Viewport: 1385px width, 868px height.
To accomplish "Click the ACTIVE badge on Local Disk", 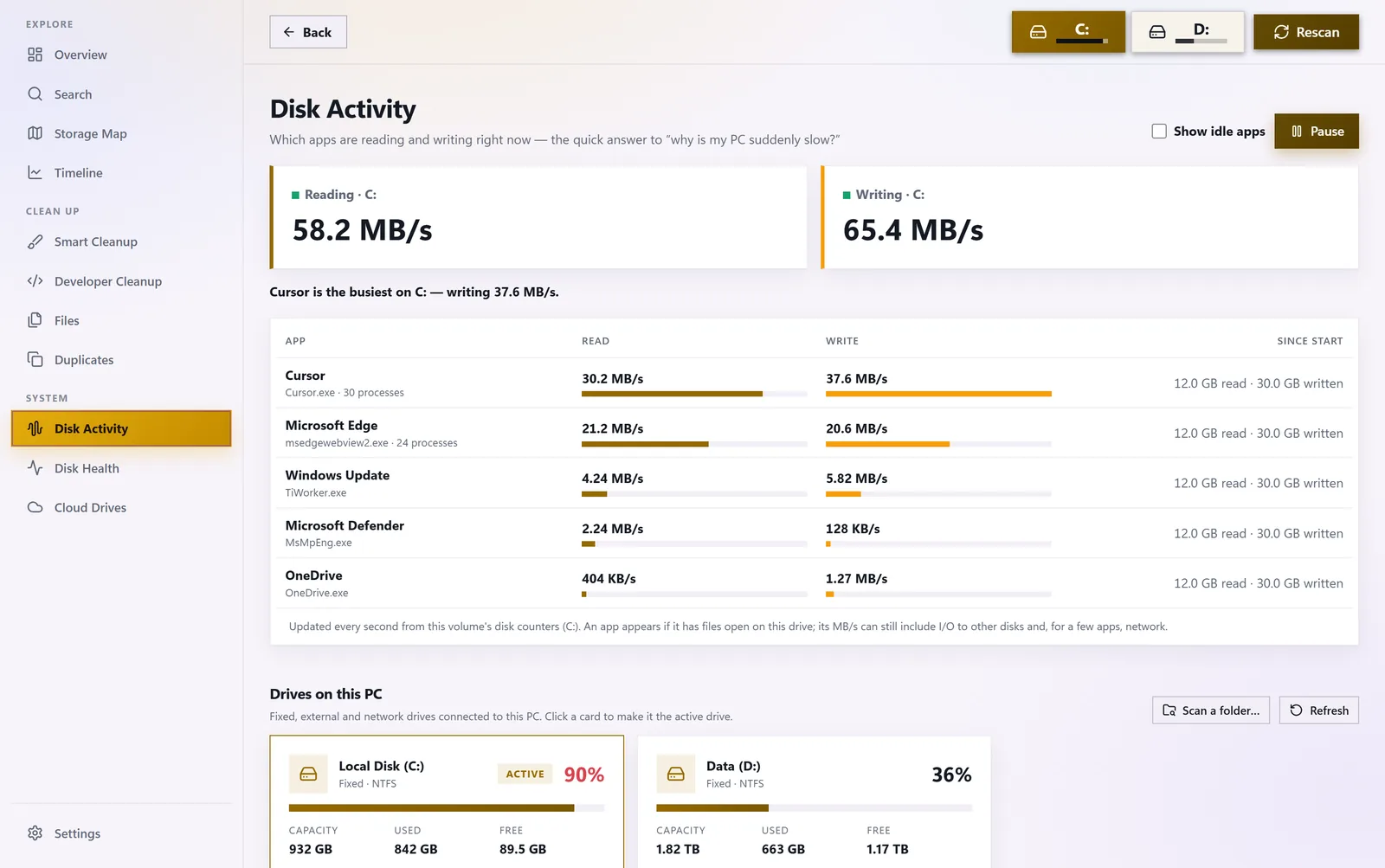I will (525, 774).
